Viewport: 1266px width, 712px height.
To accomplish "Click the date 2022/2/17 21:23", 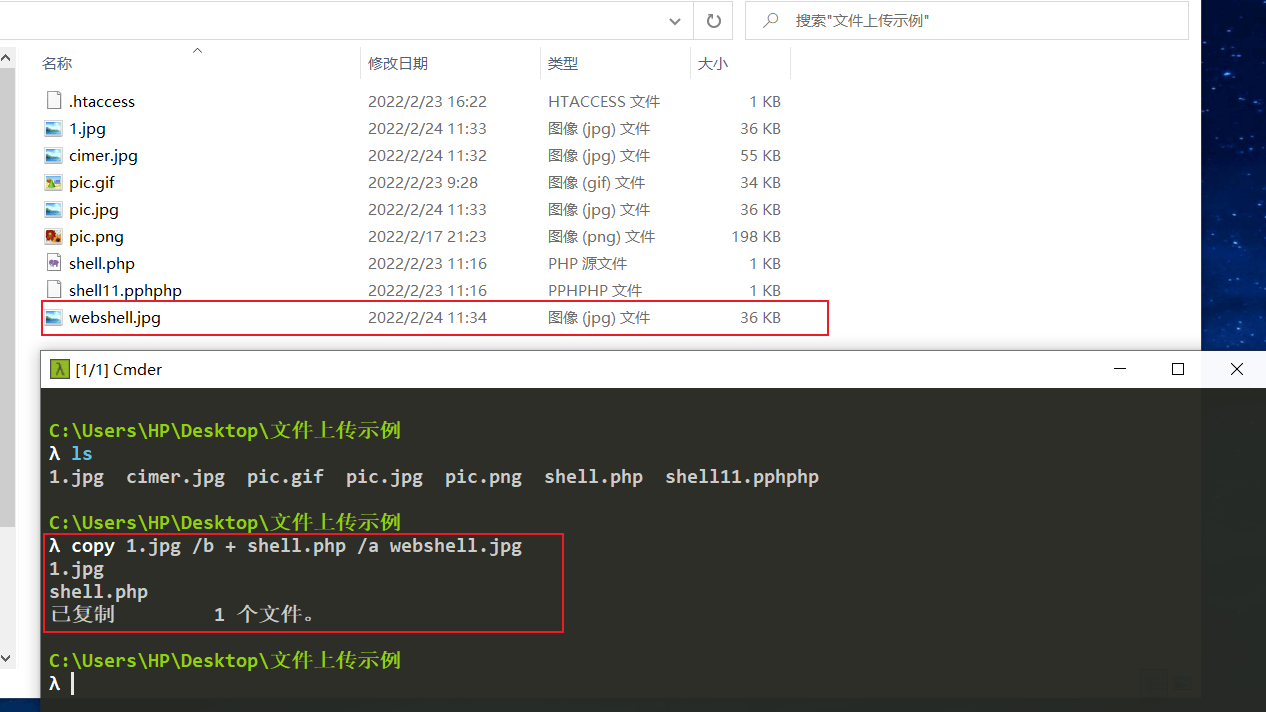I will [427, 236].
